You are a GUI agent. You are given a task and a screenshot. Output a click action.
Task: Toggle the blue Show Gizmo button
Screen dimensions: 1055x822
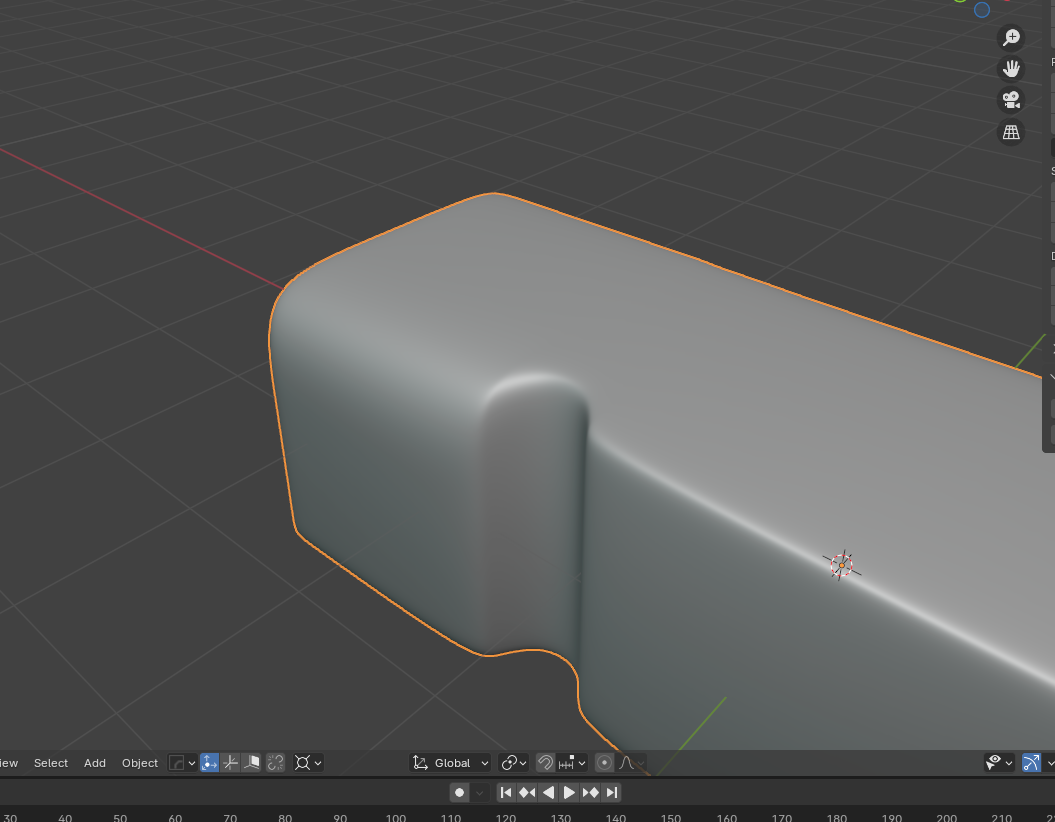coord(1031,763)
